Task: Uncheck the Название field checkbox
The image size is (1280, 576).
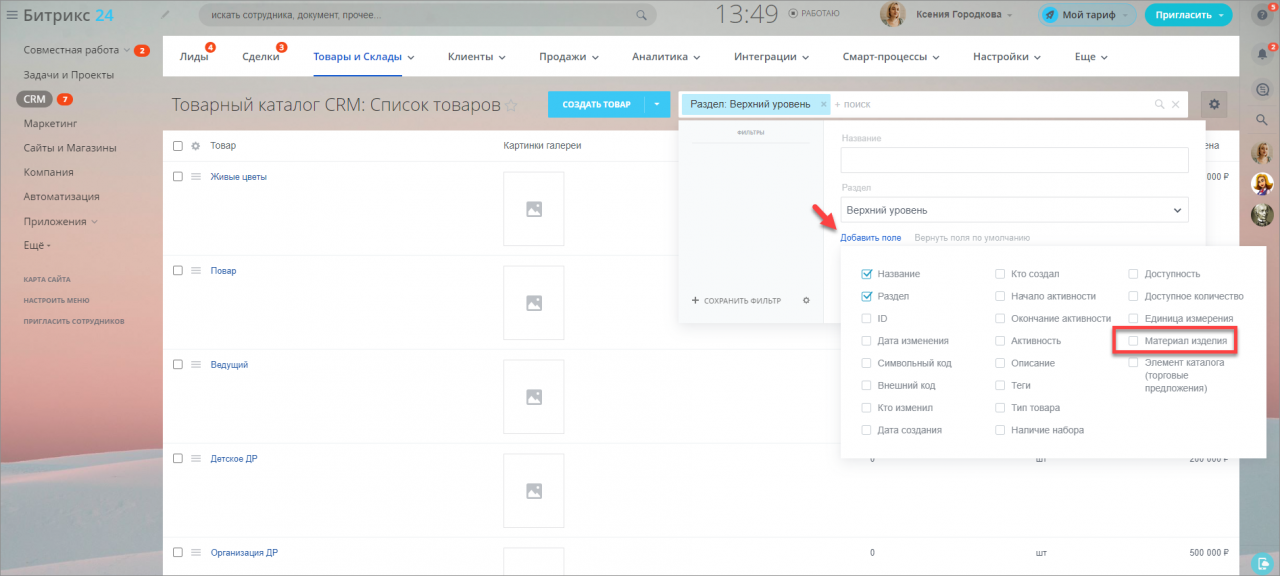Action: coord(866,274)
